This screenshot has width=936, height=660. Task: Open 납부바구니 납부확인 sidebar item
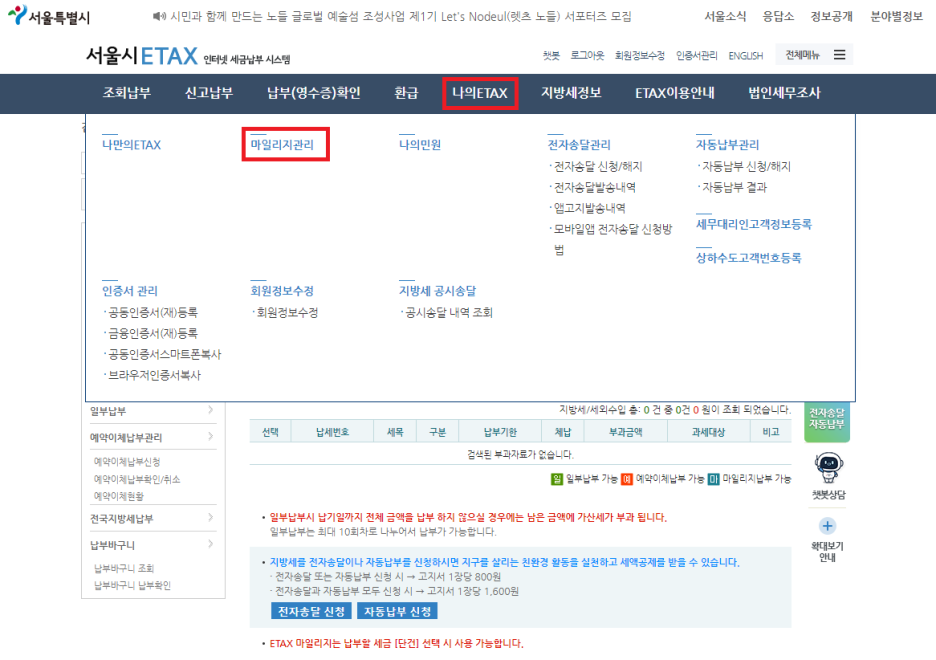pos(132,585)
